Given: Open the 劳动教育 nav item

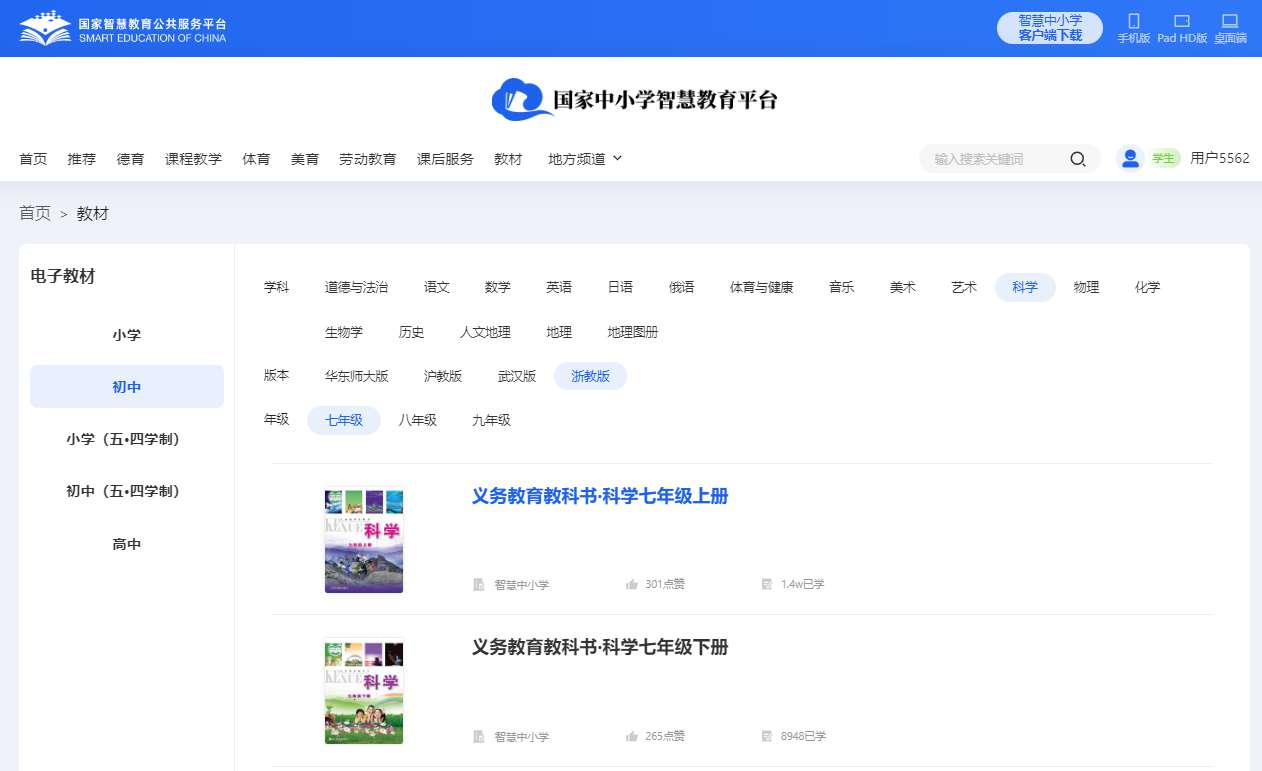Looking at the screenshot, I should [367, 158].
